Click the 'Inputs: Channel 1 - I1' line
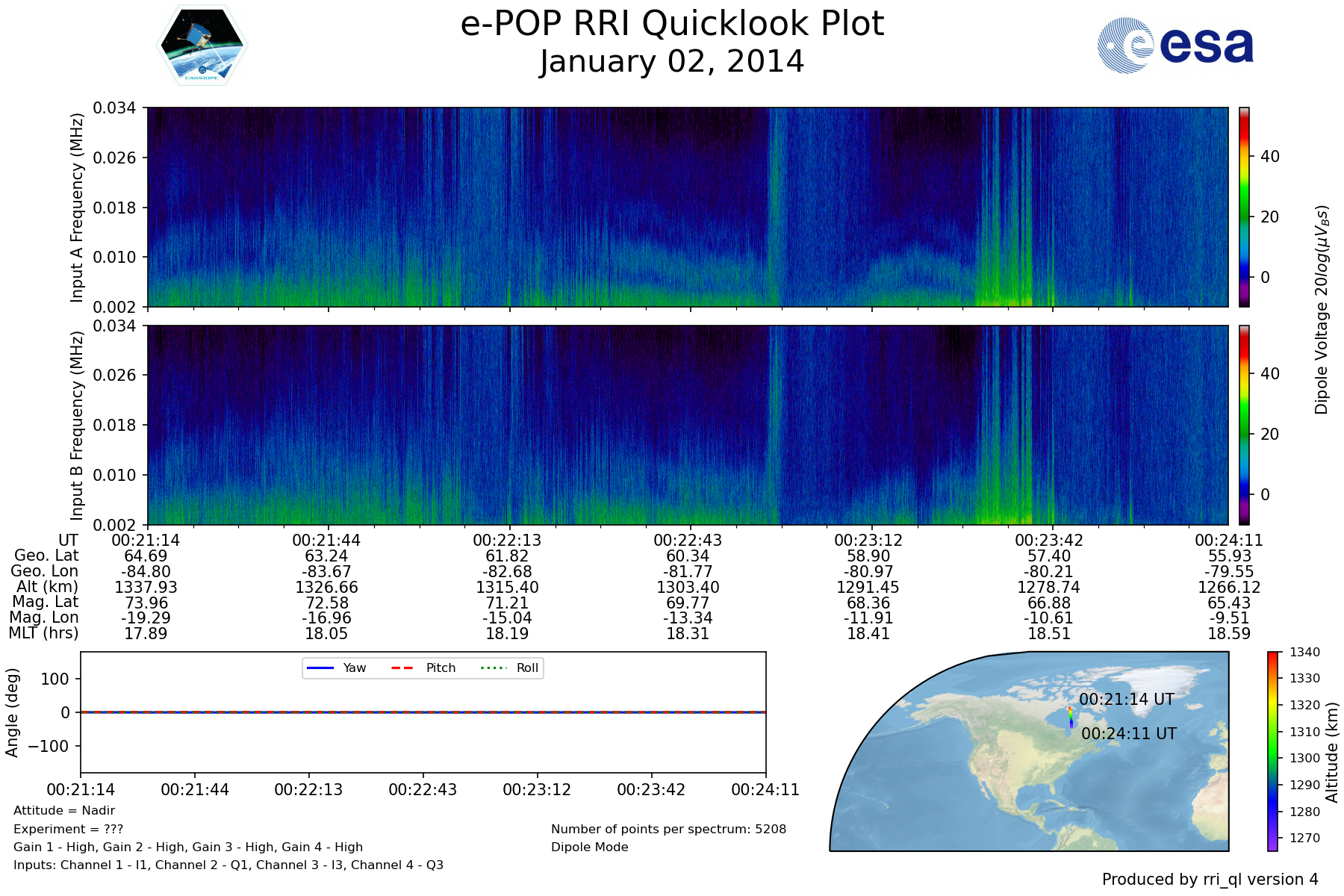The image size is (1344, 896). (x=228, y=865)
